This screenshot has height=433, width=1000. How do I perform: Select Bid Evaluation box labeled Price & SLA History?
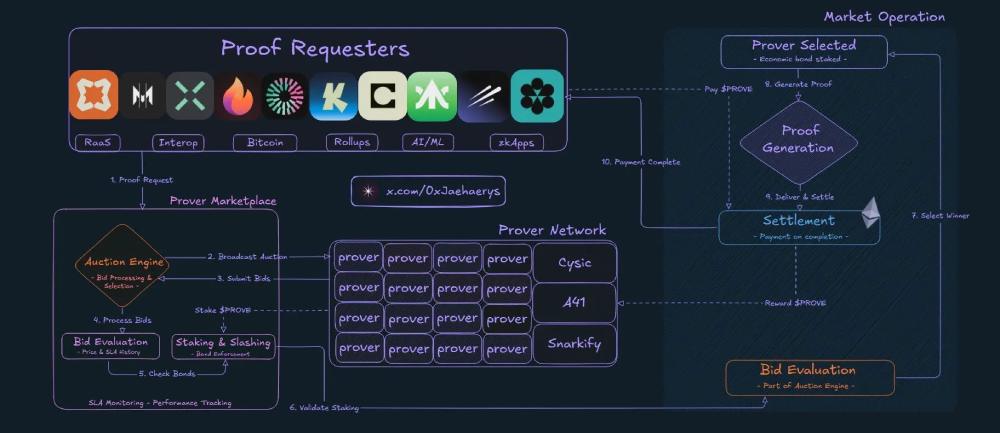click(x=110, y=346)
